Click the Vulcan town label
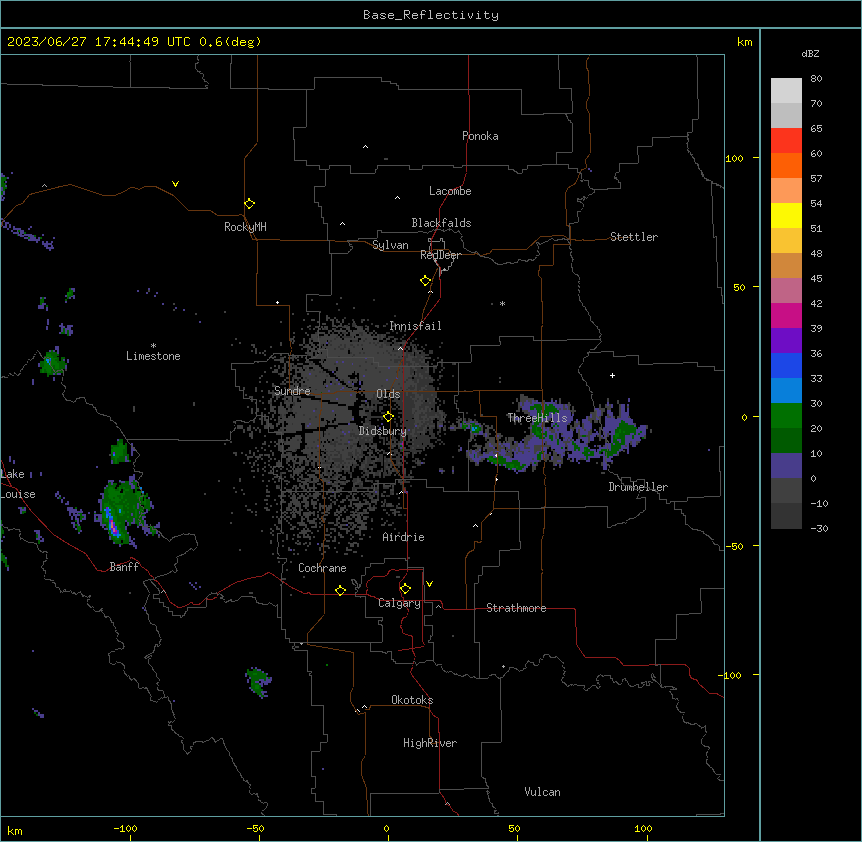Image resolution: width=862 pixels, height=842 pixels. 543,792
